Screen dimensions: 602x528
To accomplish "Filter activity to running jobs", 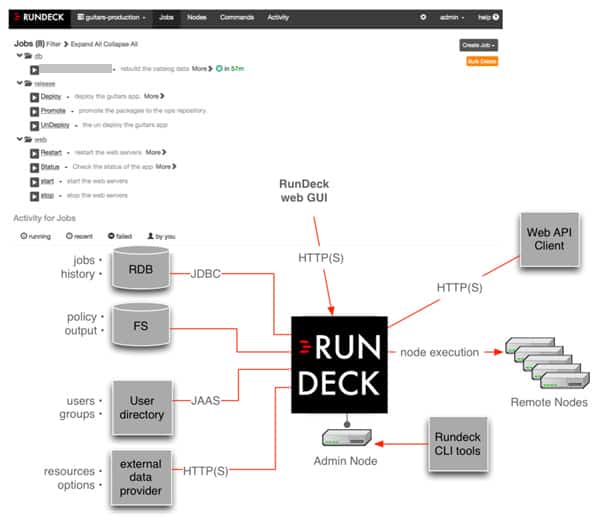I will tap(36, 236).
